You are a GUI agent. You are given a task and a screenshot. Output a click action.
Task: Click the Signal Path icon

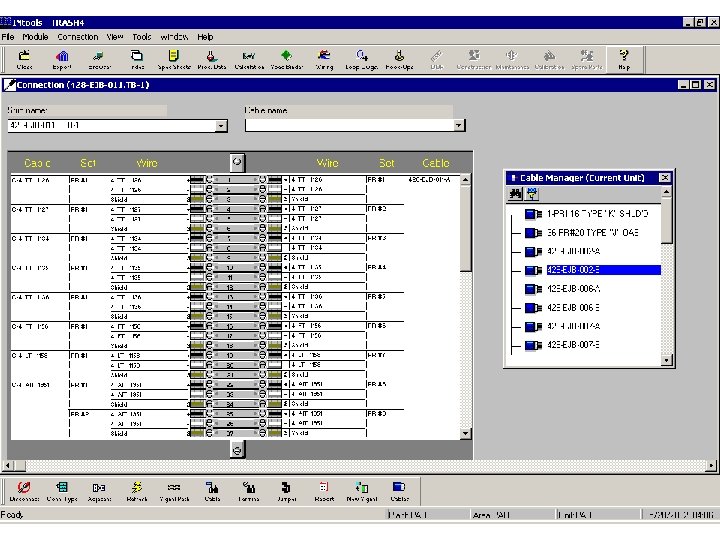tap(174, 491)
